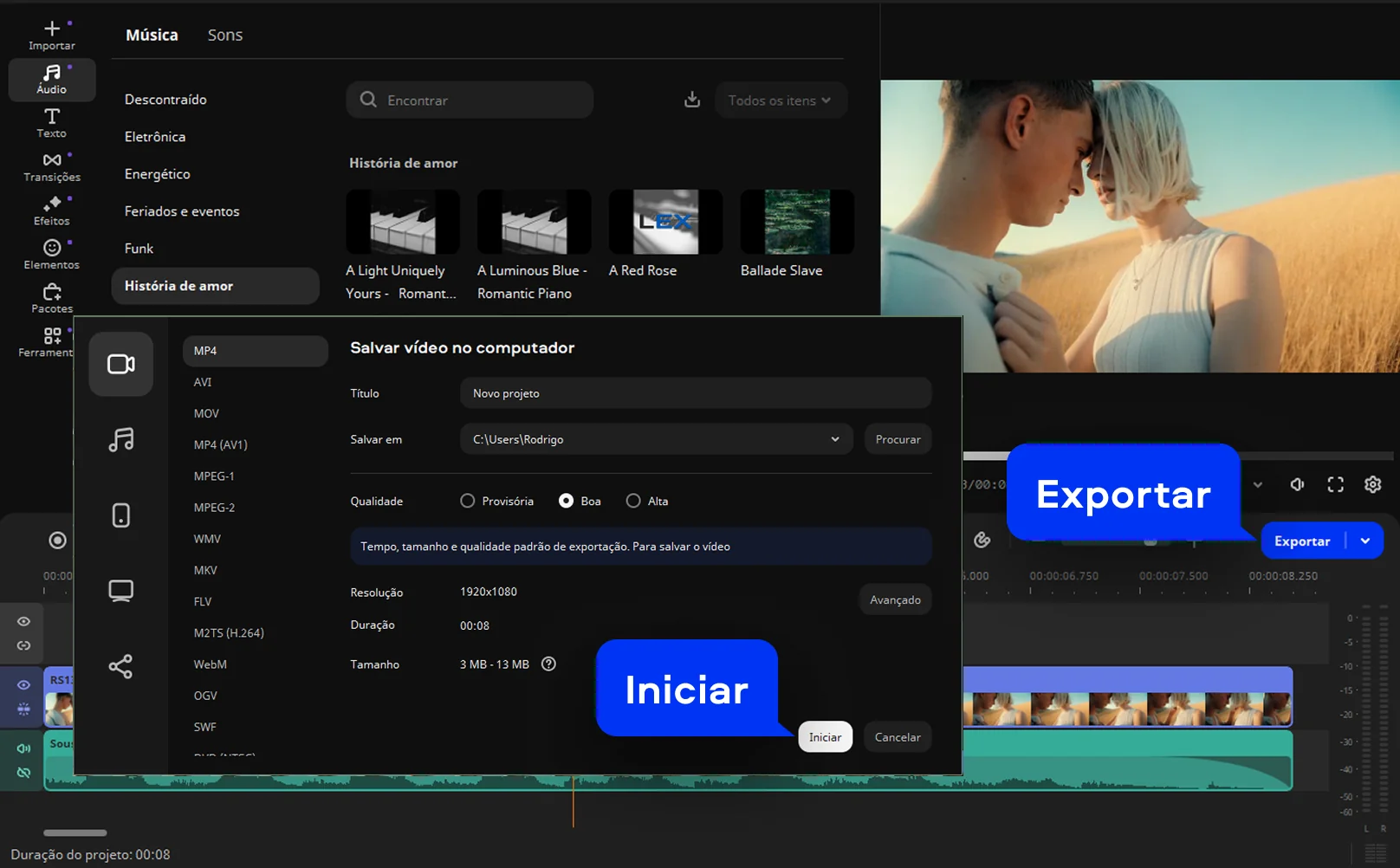Open preview settings gear icon
1400x868 pixels.
click(1372, 484)
